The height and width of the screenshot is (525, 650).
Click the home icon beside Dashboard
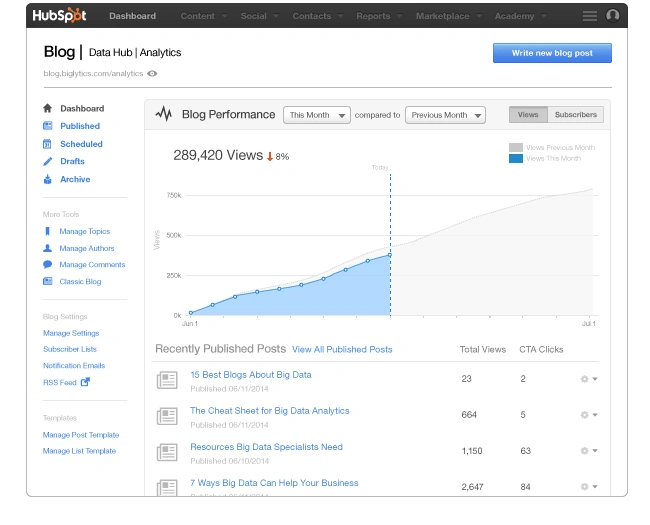[48, 108]
